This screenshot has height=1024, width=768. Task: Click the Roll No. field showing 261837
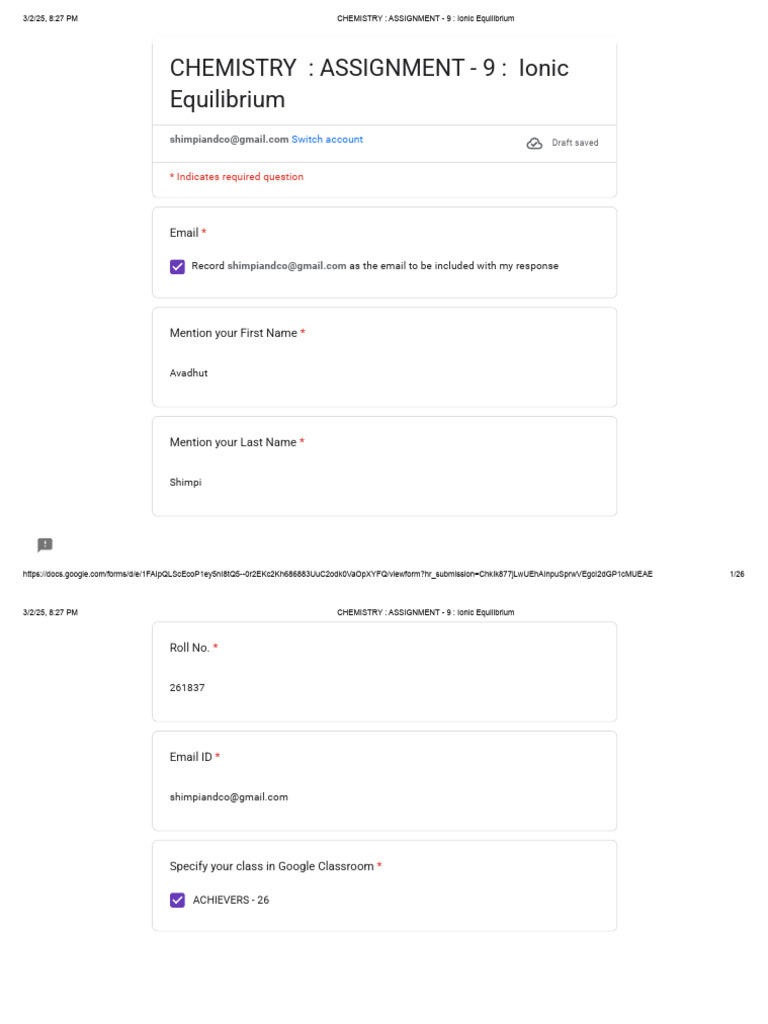188,688
